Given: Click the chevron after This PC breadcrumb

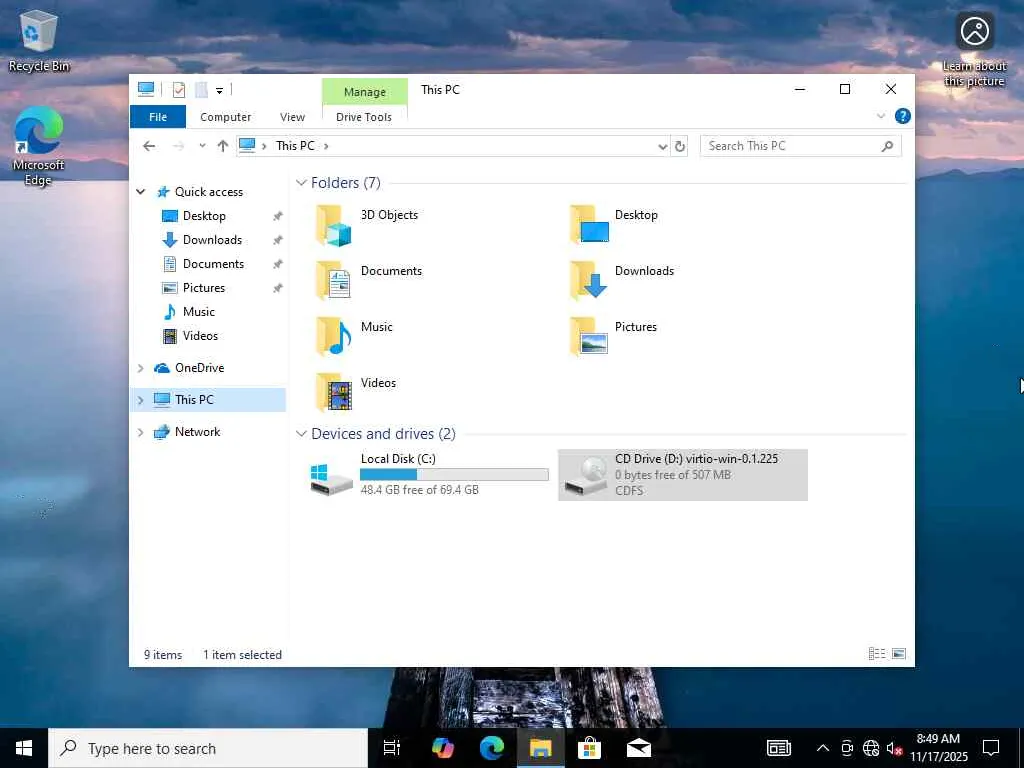Looking at the screenshot, I should 326,146.
